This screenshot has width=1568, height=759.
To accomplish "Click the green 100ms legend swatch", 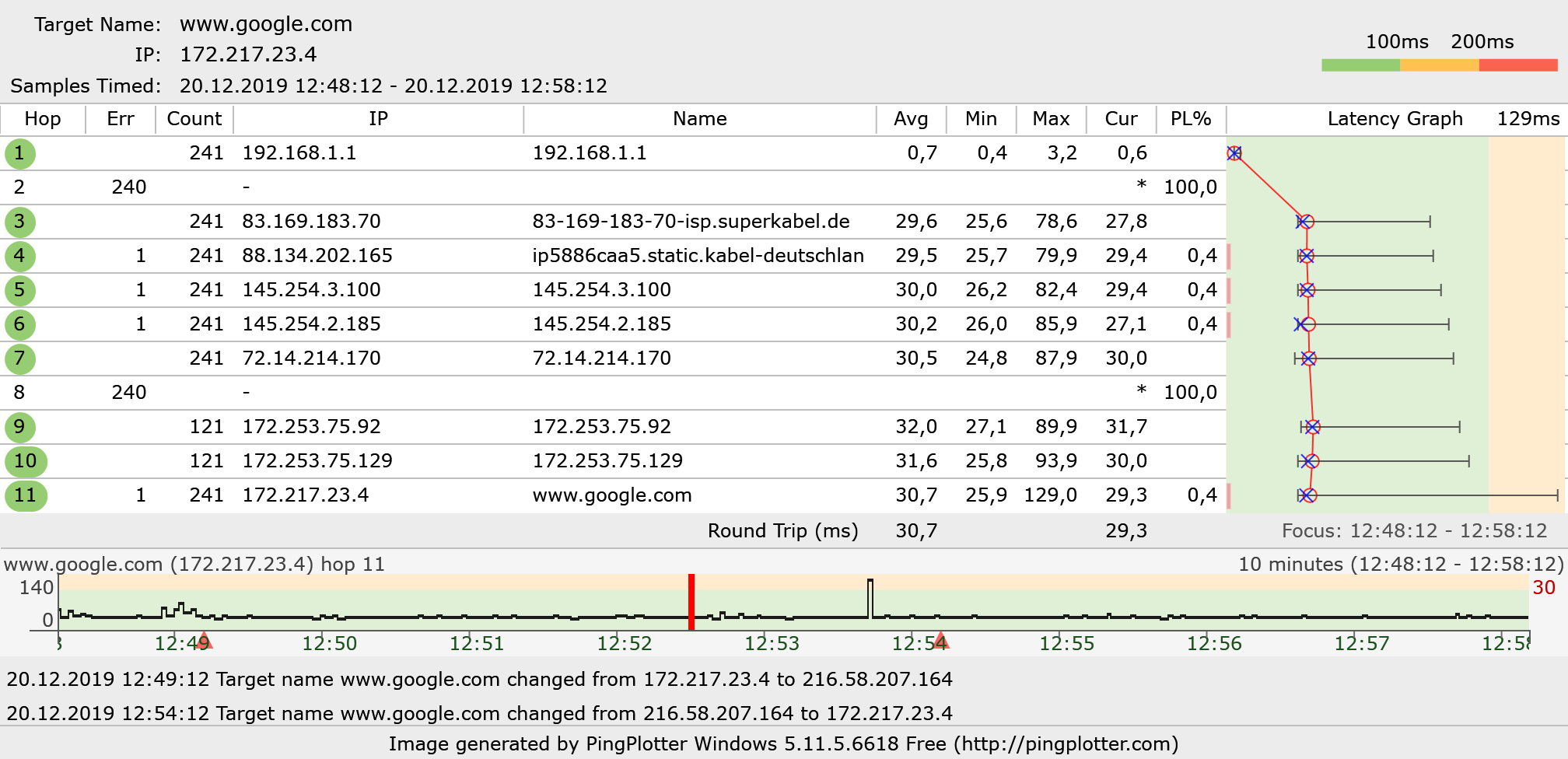I will point(1361,65).
